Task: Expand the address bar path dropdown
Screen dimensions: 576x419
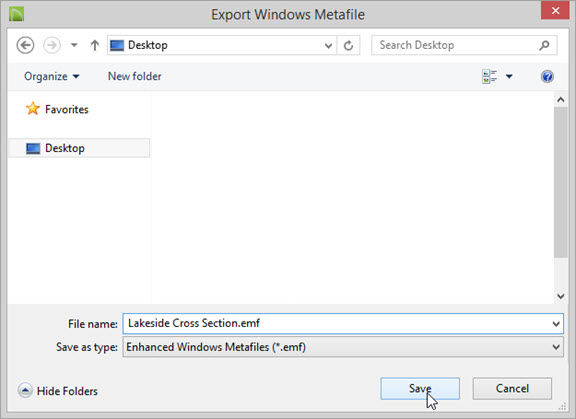Action: click(328, 46)
